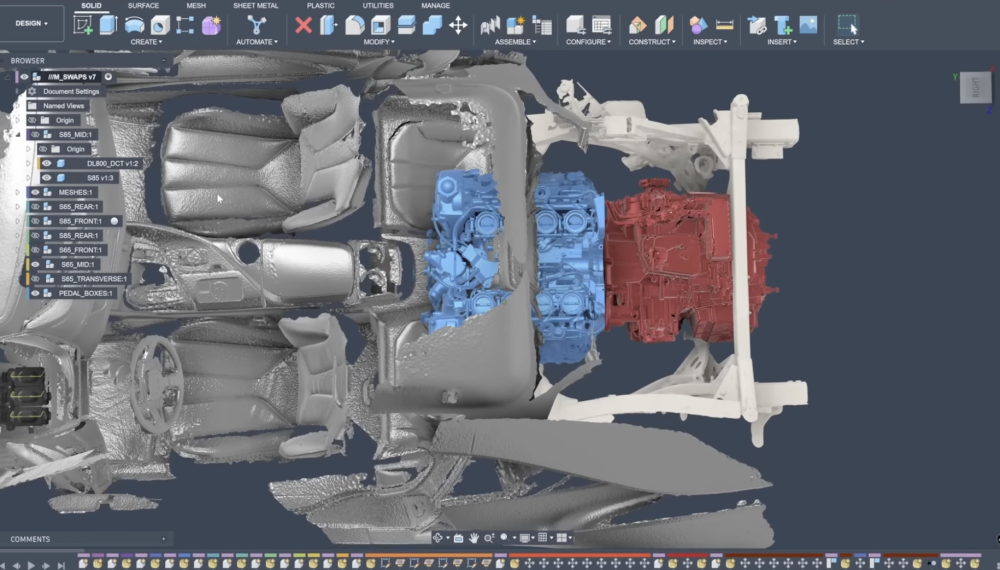Hide the MESHES:1 component

(x=35, y=192)
